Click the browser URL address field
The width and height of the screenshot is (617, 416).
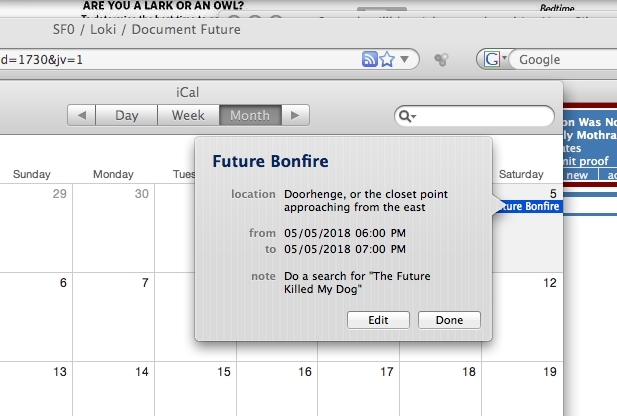tap(180, 59)
